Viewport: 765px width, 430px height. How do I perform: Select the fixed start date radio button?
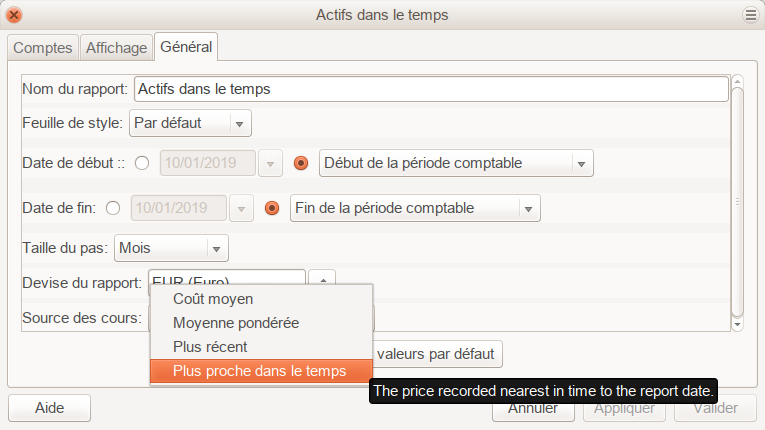click(141, 163)
